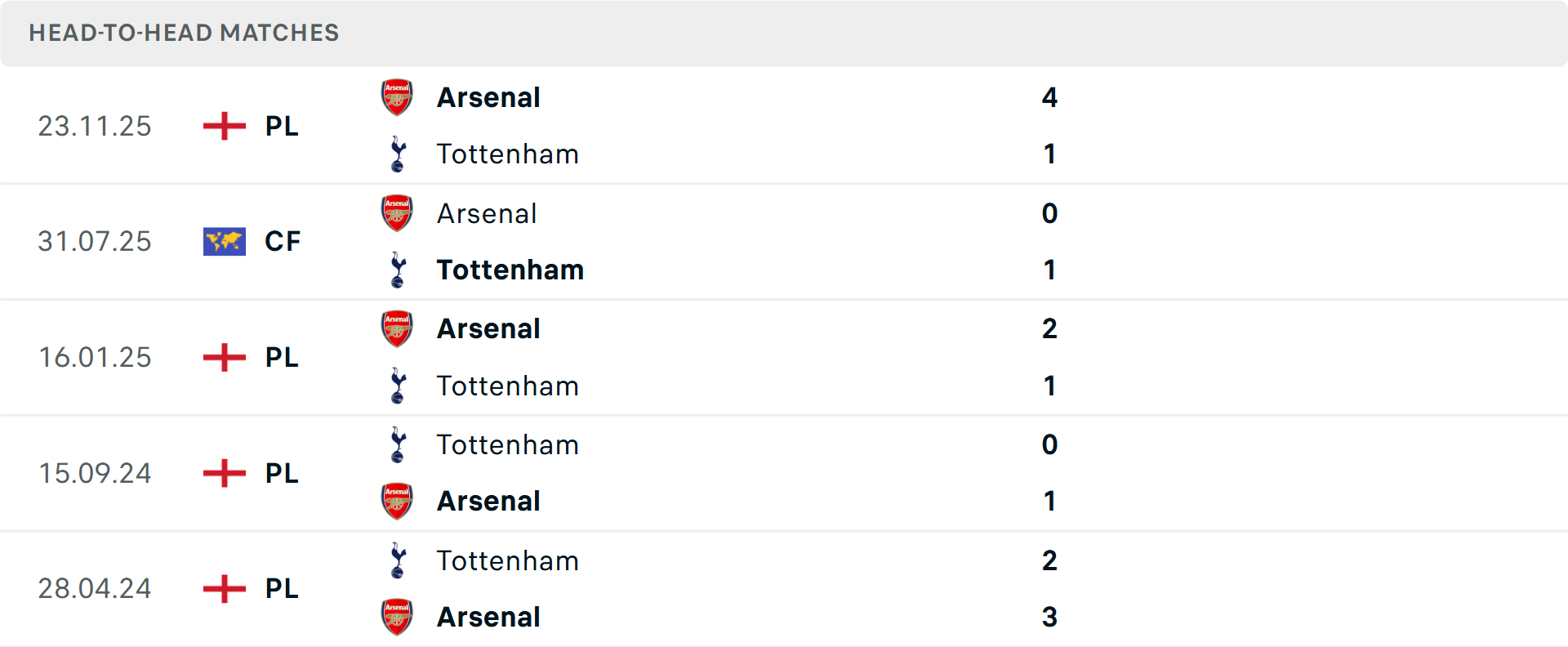Screen dimensions: 1568x647
Task: Select the Tottenham crest in the 15.09.24 match
Action: (x=397, y=444)
